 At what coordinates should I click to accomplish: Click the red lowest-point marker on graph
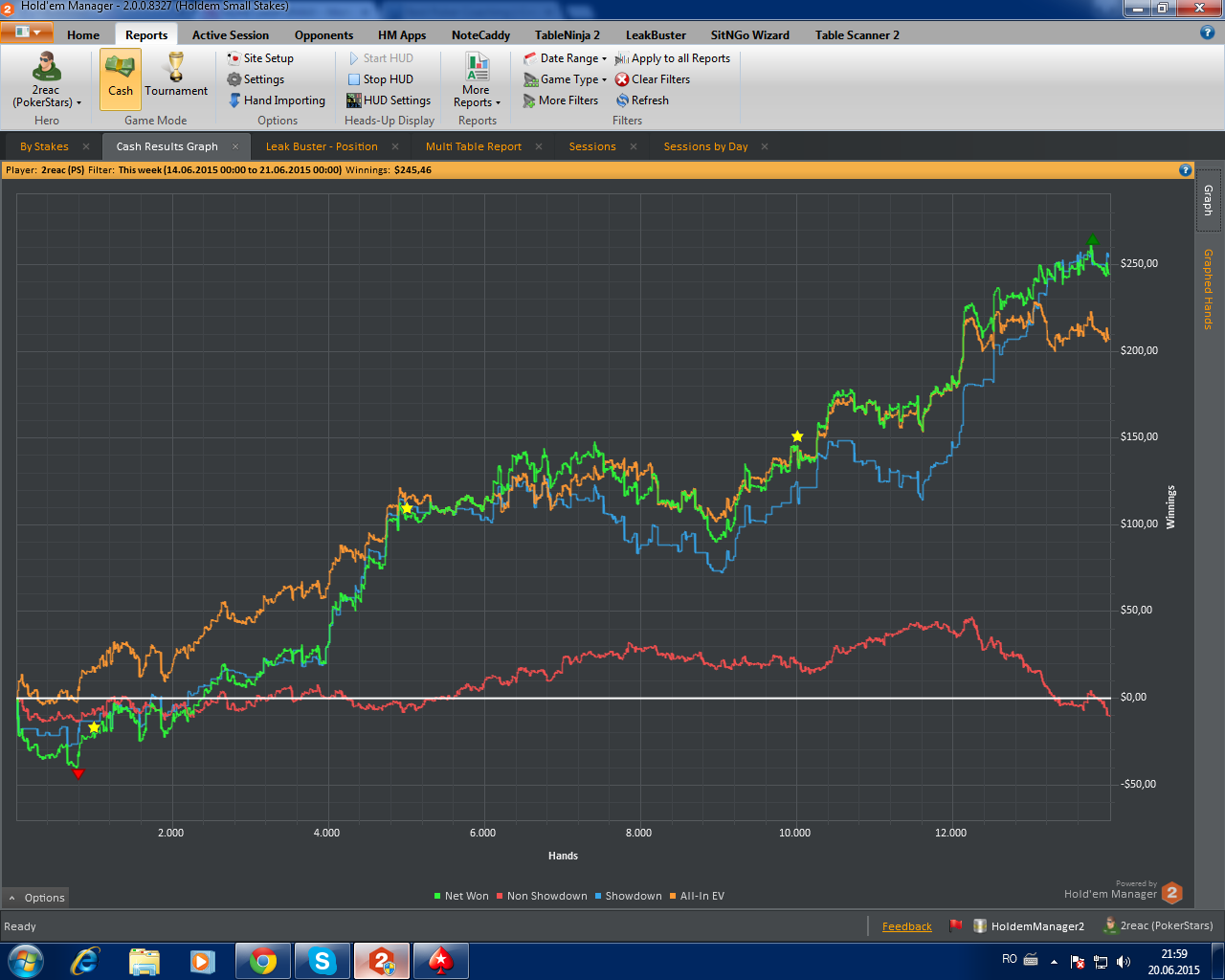click(x=78, y=773)
